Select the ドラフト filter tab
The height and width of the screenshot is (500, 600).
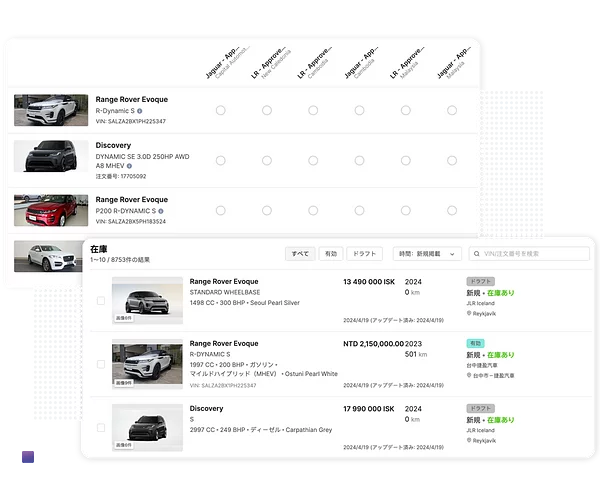coord(366,254)
